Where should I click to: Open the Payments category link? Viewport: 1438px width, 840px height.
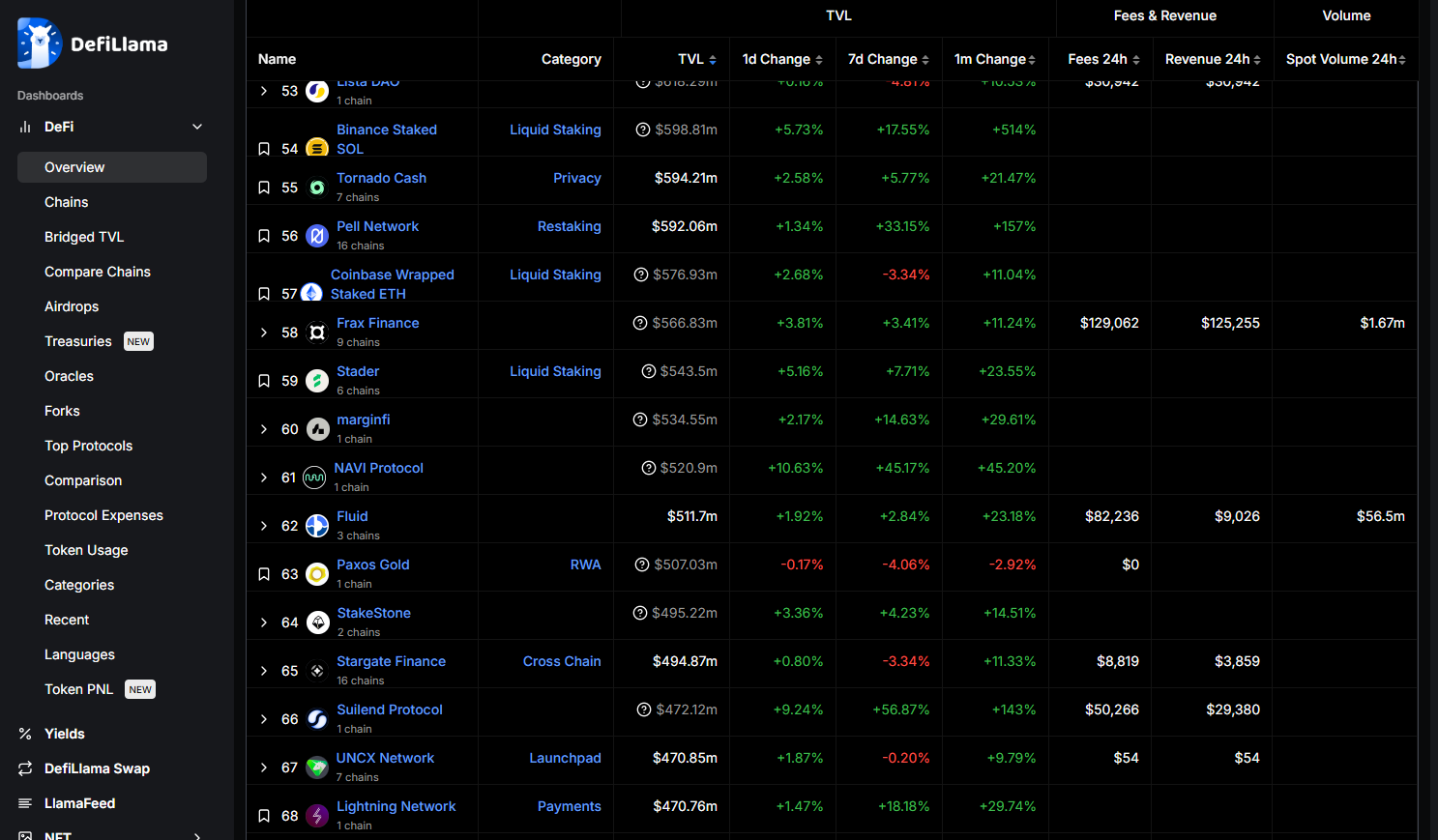pos(570,806)
